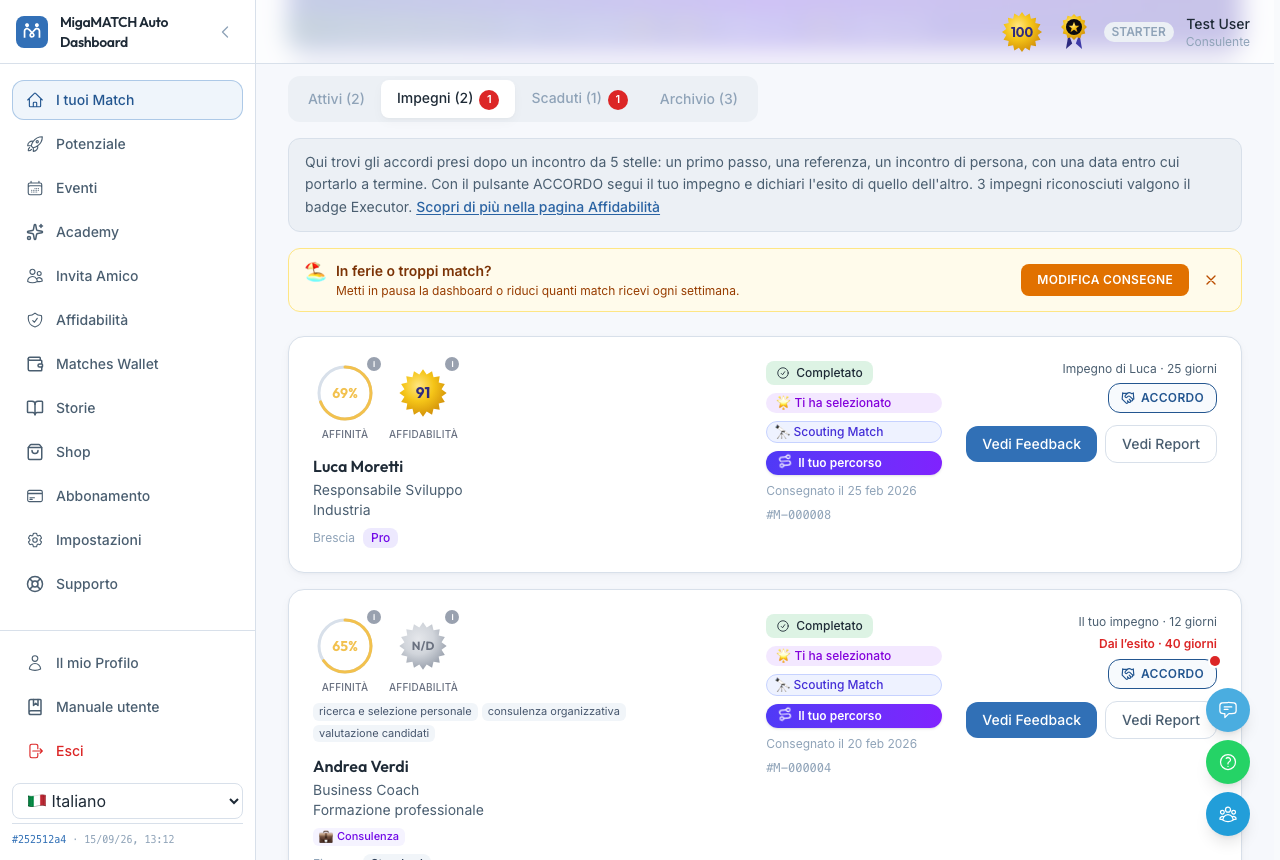Click the Potenziale rocket icon
The height and width of the screenshot is (860, 1280).
point(35,144)
